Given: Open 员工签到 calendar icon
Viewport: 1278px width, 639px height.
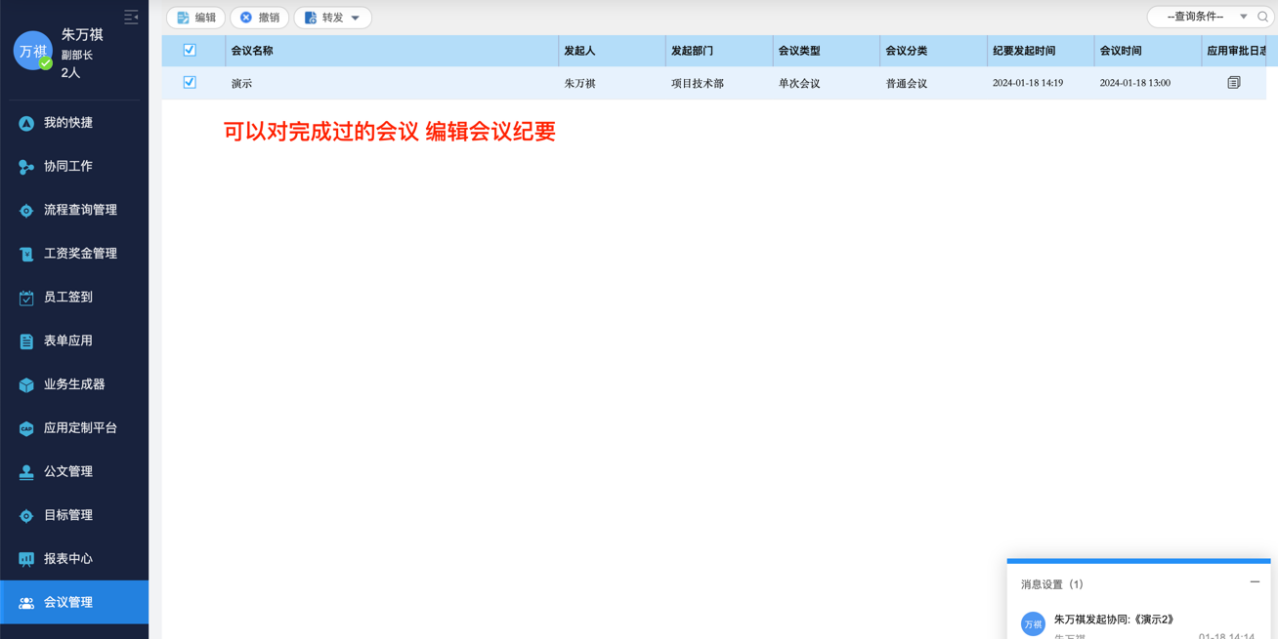Looking at the screenshot, I should tap(27, 298).
